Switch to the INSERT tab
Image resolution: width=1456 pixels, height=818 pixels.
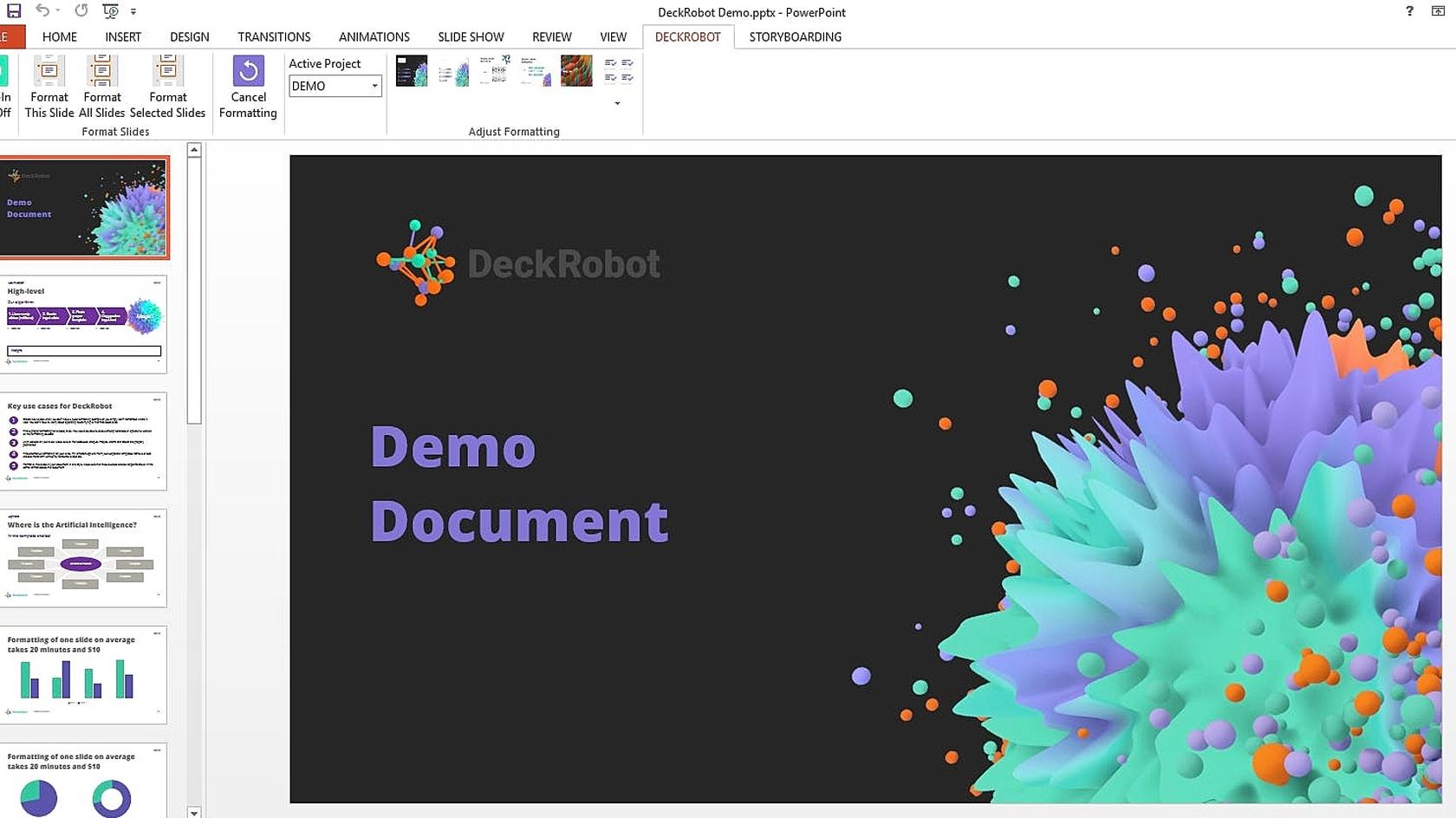(123, 36)
